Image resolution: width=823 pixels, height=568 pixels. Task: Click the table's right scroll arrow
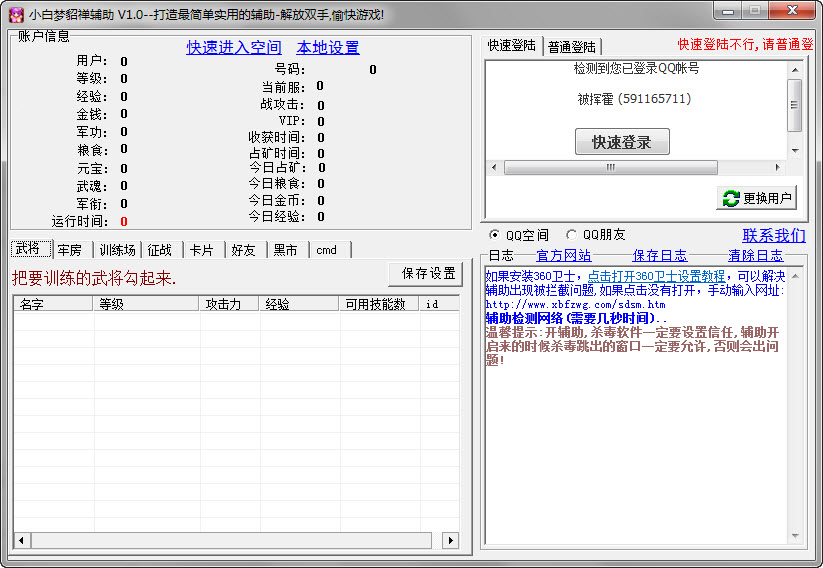[450, 540]
